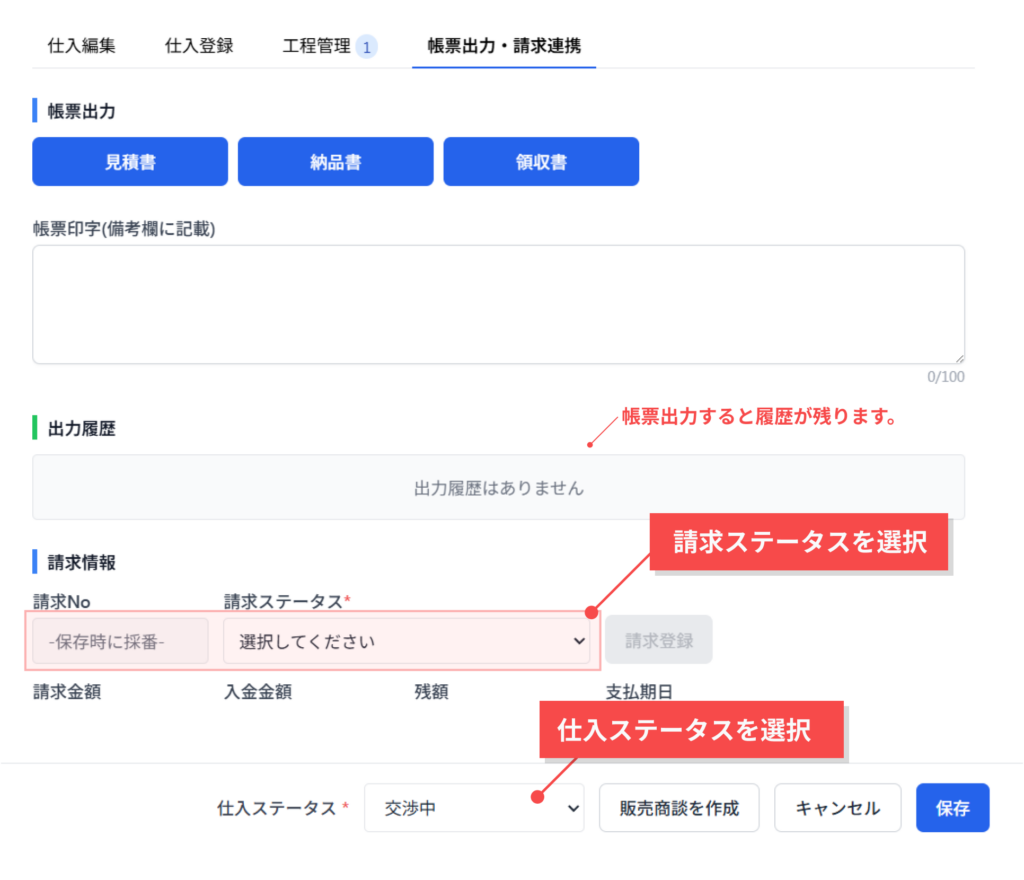This screenshot has width=1024, height=880.
Task: Open the 請求ステータス dropdown
Action: [406, 641]
